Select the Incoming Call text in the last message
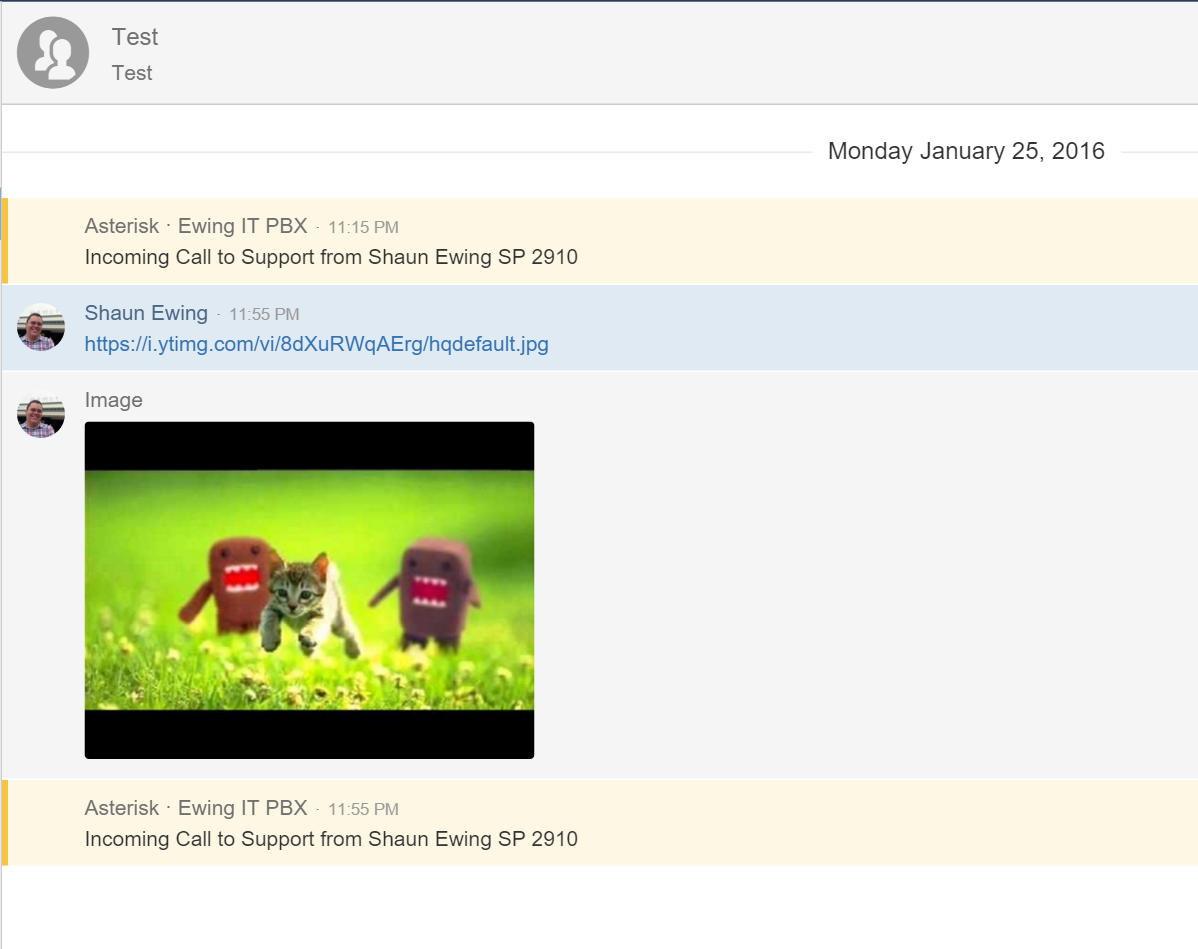 331,839
